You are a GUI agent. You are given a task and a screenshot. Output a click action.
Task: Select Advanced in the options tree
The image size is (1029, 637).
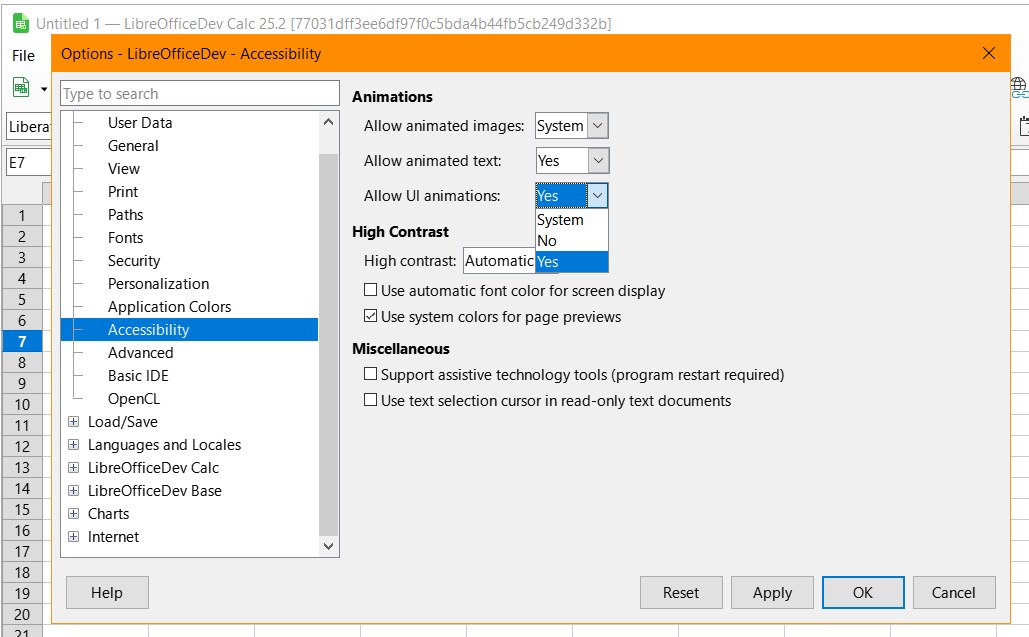(x=140, y=352)
